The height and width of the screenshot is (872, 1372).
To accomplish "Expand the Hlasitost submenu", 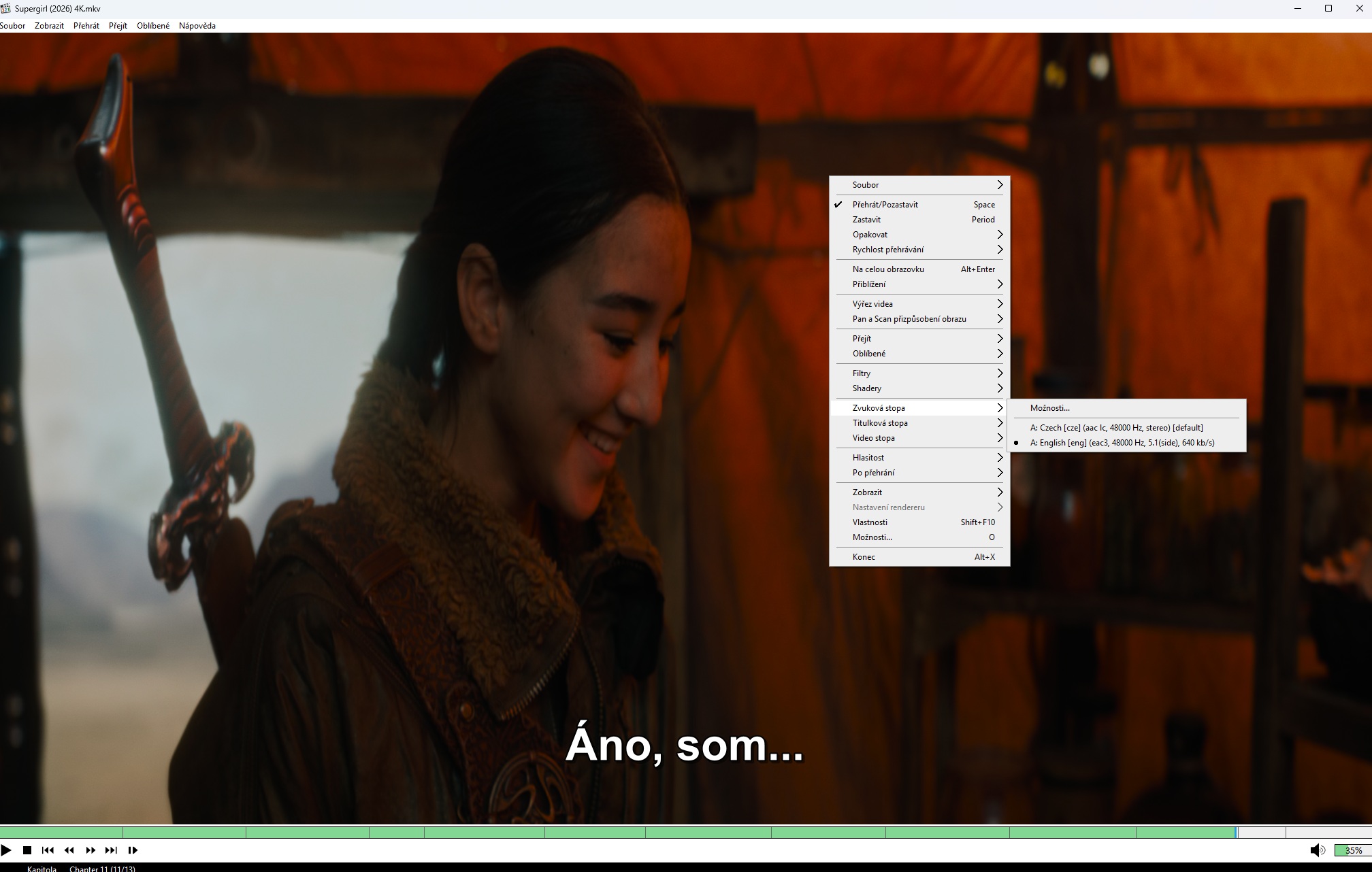I will [x=919, y=458].
